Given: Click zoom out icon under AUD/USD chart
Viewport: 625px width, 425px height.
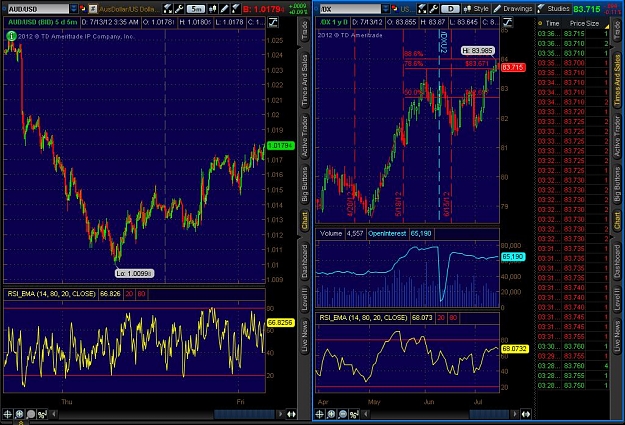Looking at the screenshot, I should 31,415.
